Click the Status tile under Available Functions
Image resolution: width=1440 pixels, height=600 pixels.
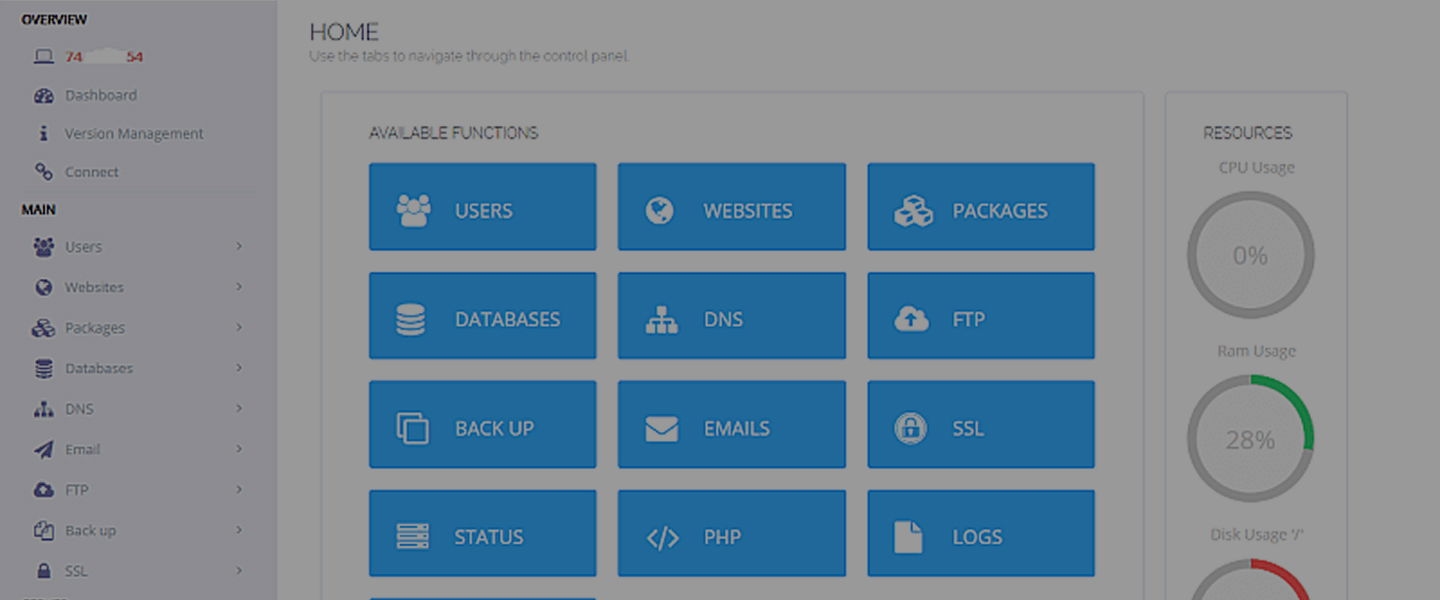pyautogui.click(x=483, y=533)
